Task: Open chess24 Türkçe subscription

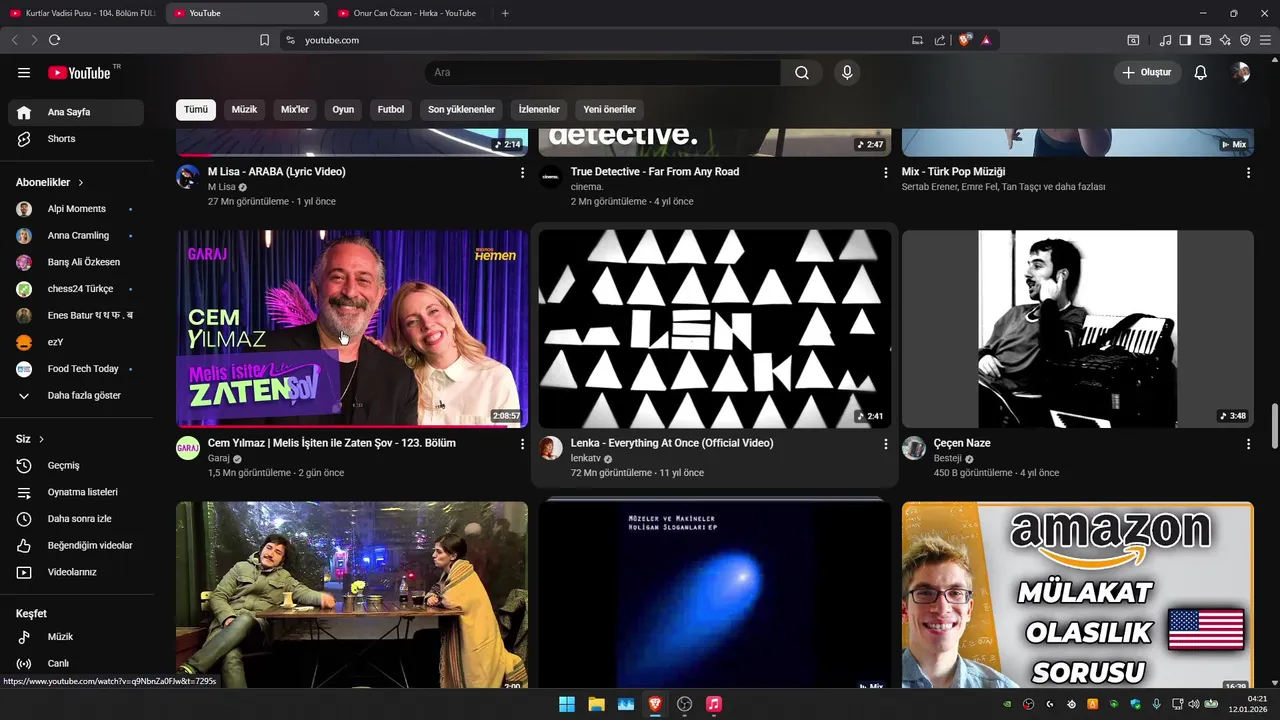Action: pyautogui.click(x=76, y=289)
